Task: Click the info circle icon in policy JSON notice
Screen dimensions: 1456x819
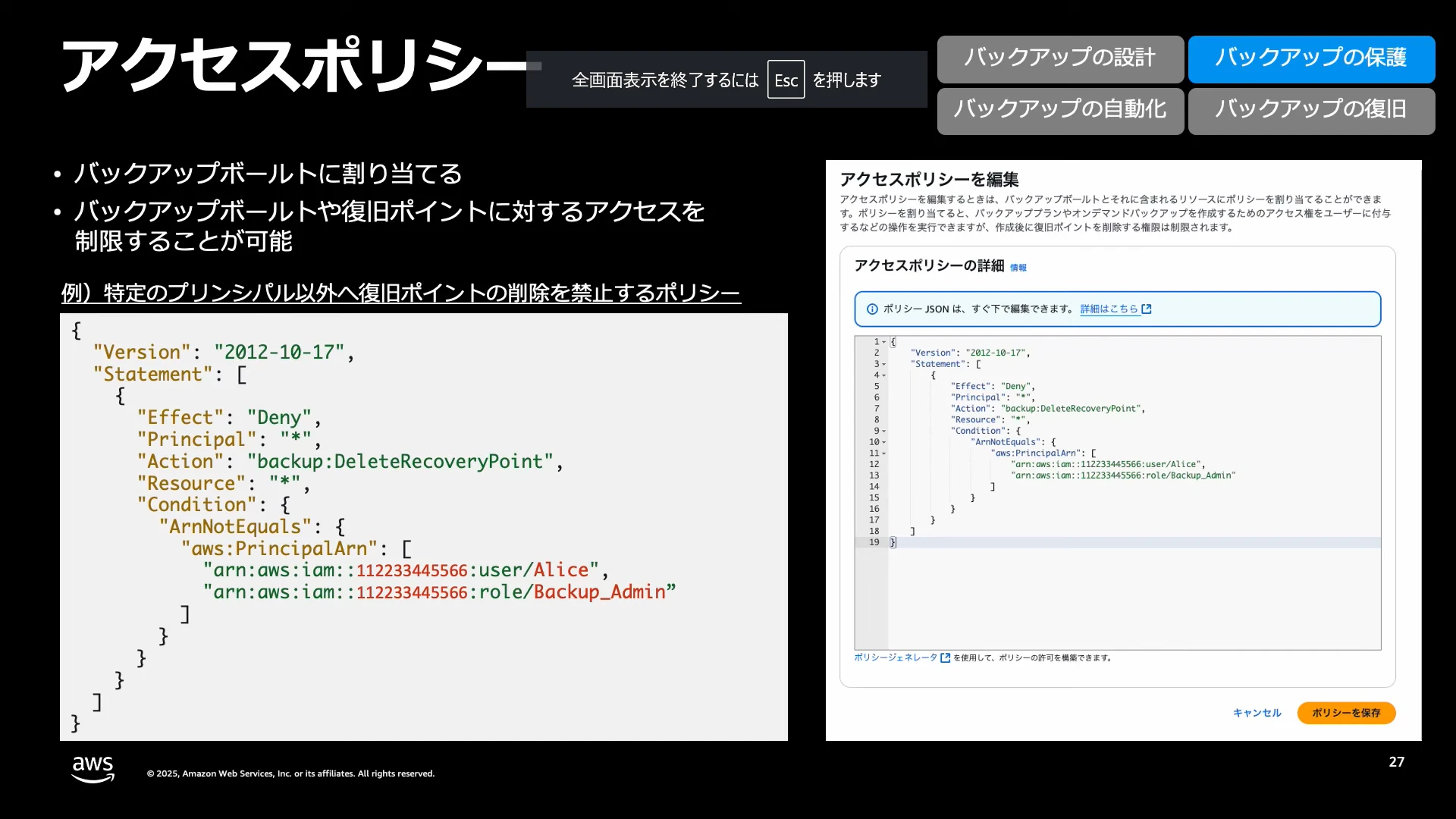Action: [x=872, y=309]
